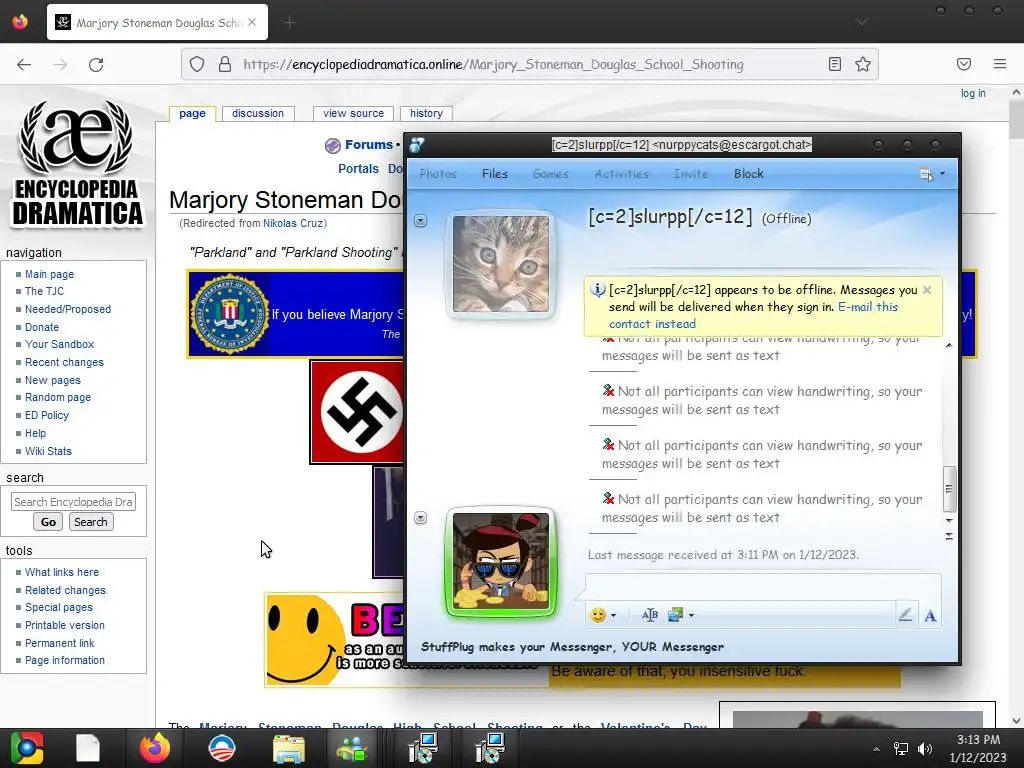Click the font style button in Messenger toolbar
The height and width of the screenshot is (768, 1024).
[x=649, y=615]
